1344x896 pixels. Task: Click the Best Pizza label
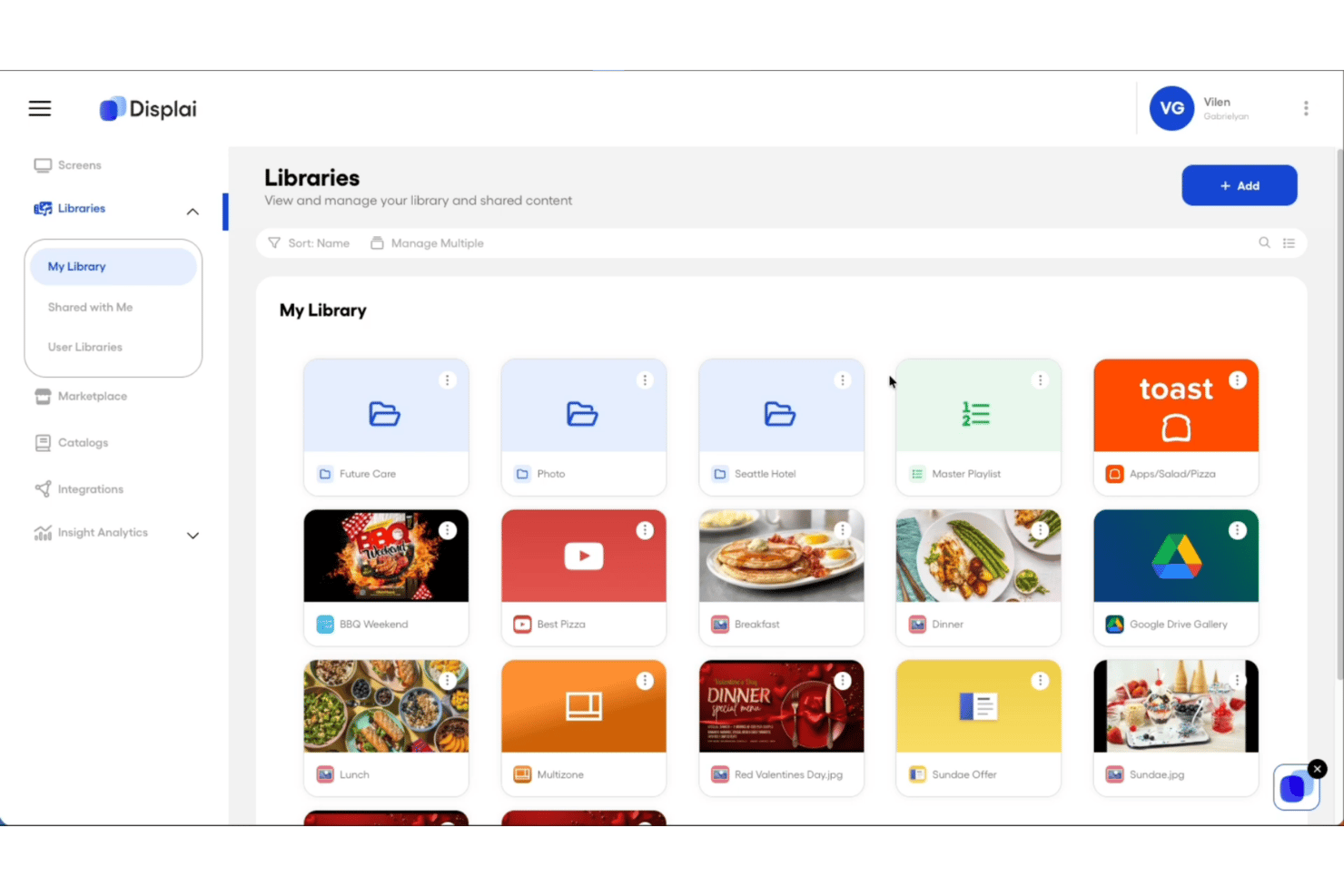pyautogui.click(x=561, y=625)
